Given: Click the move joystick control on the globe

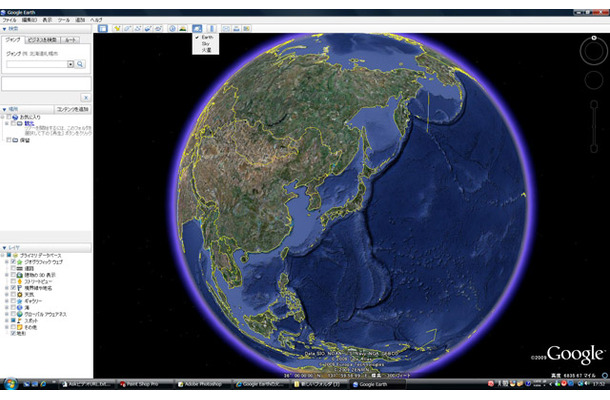Looking at the screenshot, I should tap(594, 80).
